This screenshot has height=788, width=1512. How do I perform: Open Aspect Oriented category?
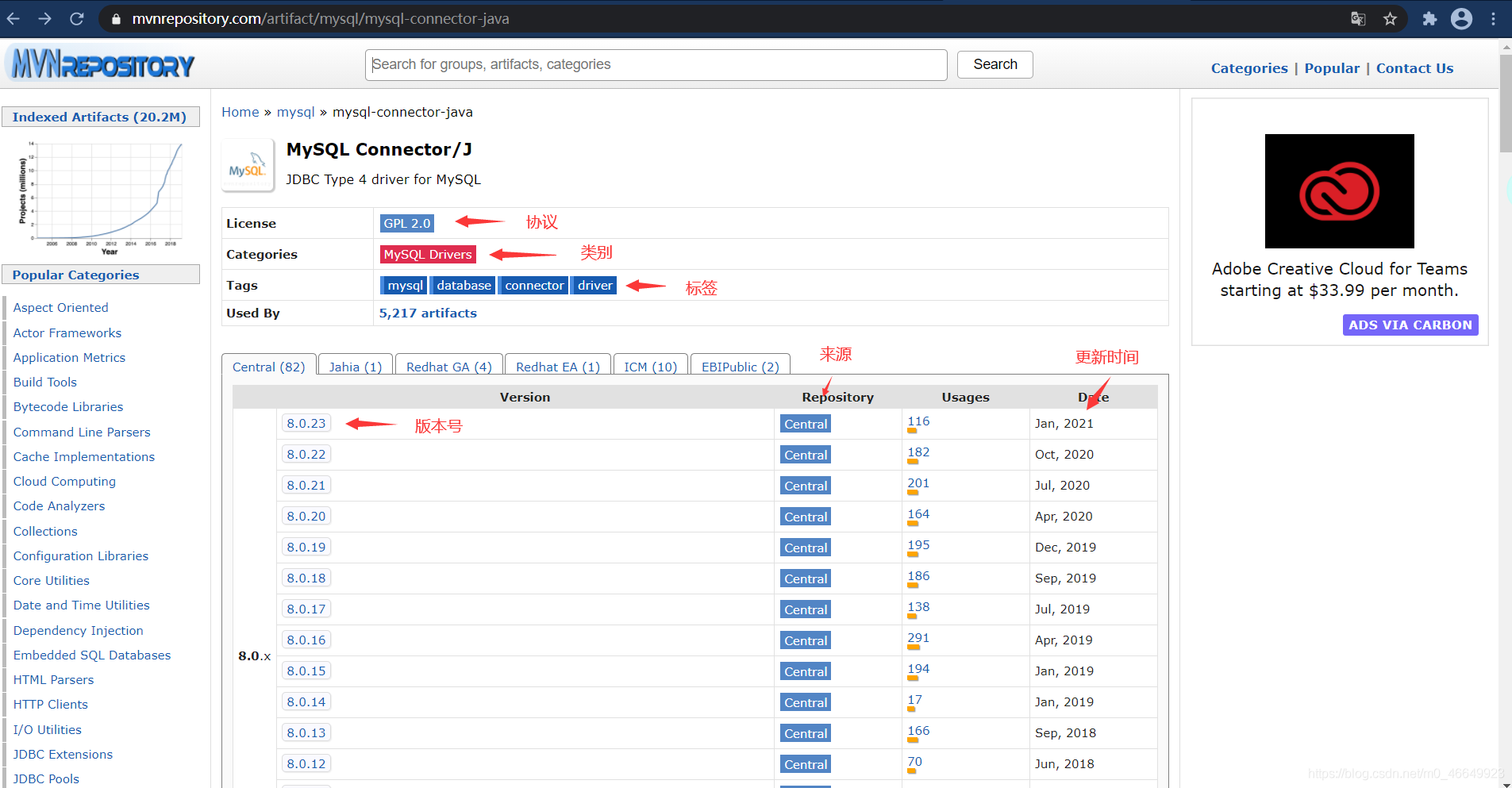point(60,307)
